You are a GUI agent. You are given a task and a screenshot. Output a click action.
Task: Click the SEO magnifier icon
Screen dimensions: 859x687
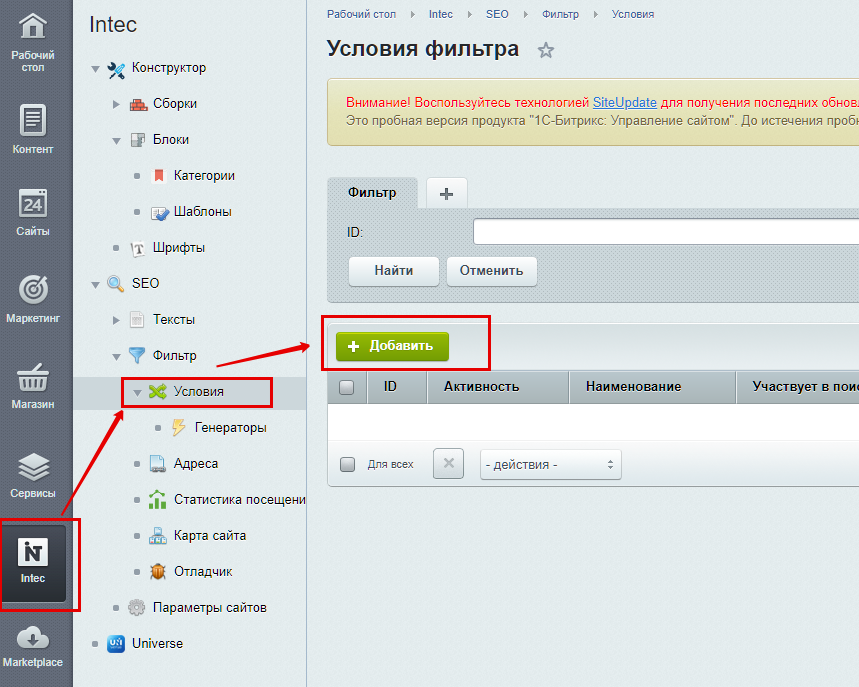coord(116,284)
